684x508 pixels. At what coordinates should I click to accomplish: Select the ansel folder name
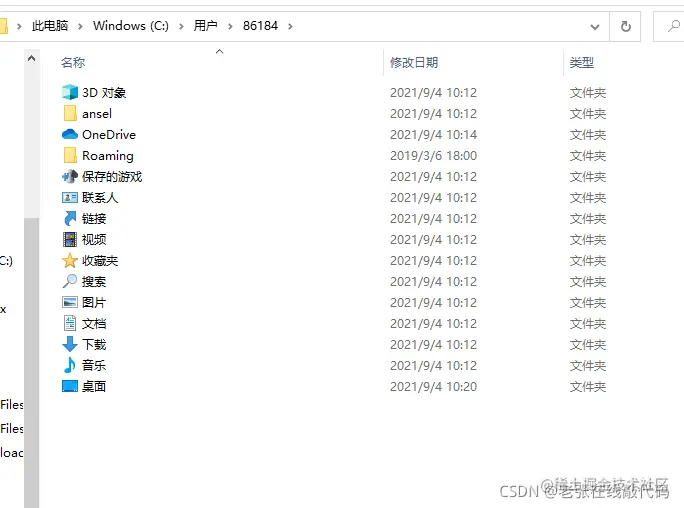click(x=97, y=114)
